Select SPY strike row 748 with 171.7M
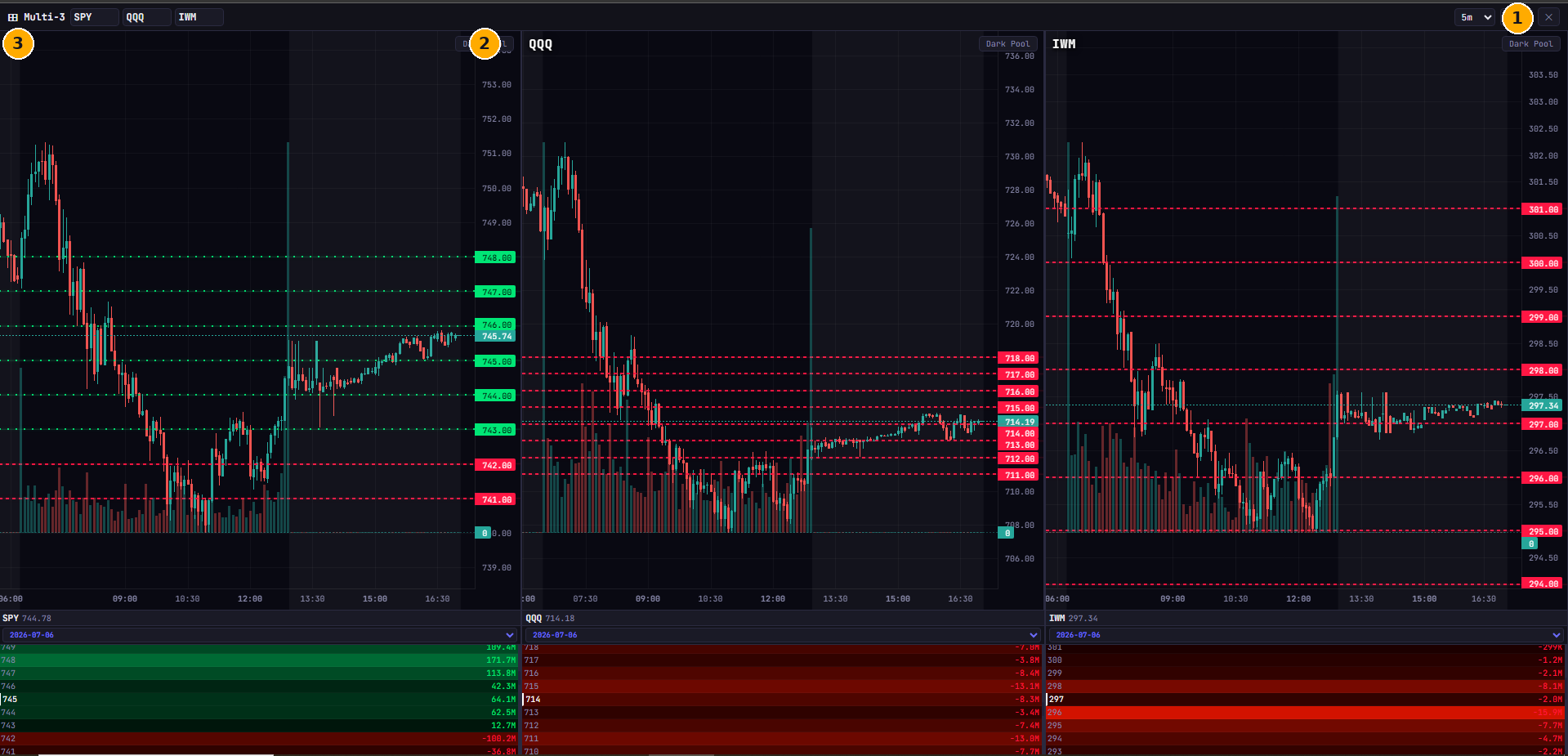Viewport: 1568px width, 756px height. pyautogui.click(x=259, y=660)
